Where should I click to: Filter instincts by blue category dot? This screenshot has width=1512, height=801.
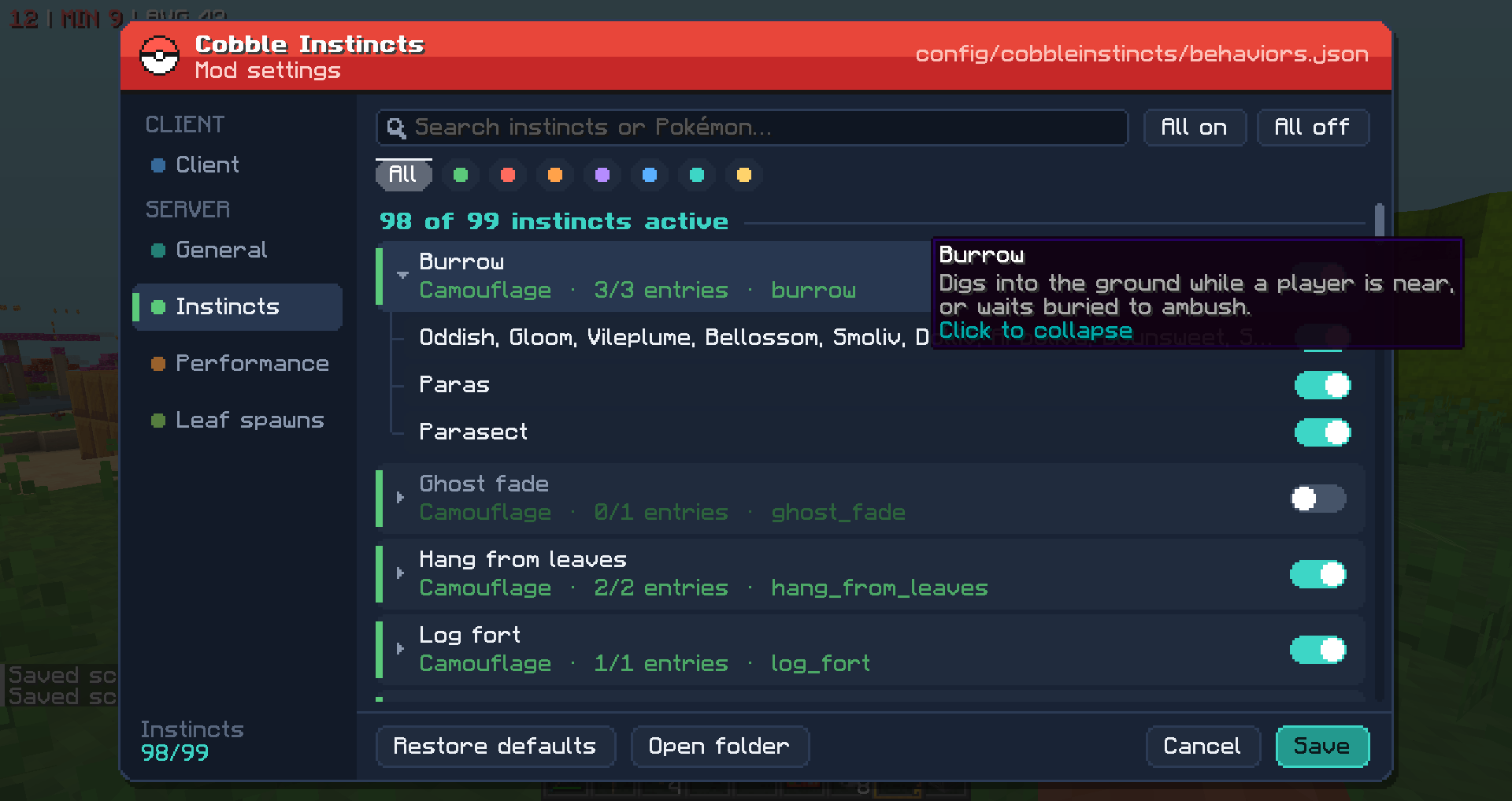(x=650, y=175)
